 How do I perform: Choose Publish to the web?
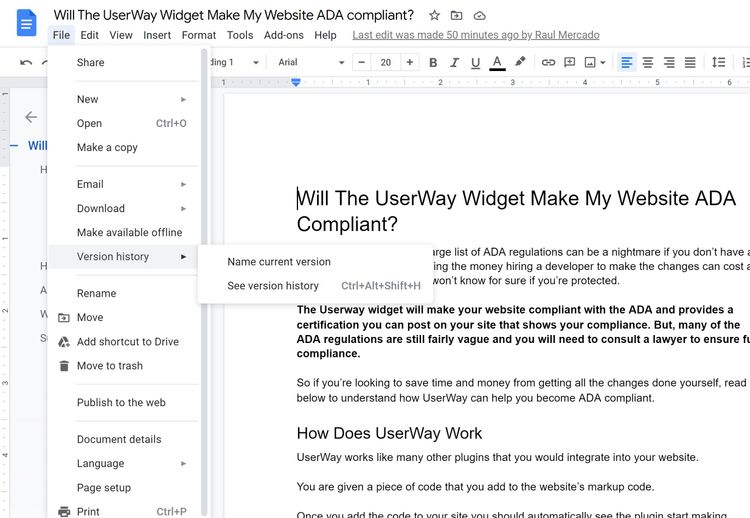point(123,402)
